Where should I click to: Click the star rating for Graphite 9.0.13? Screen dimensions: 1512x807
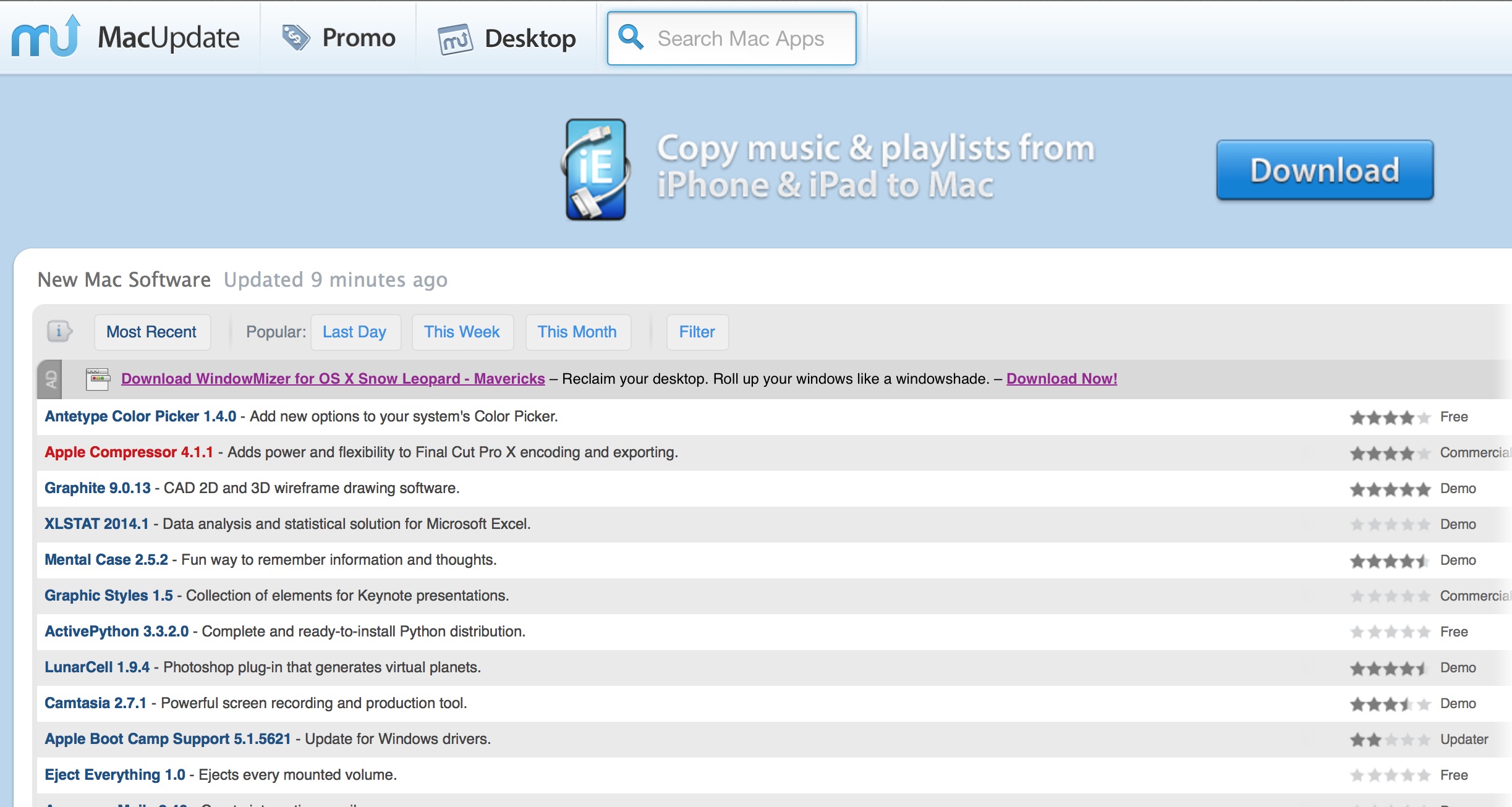click(x=1389, y=489)
